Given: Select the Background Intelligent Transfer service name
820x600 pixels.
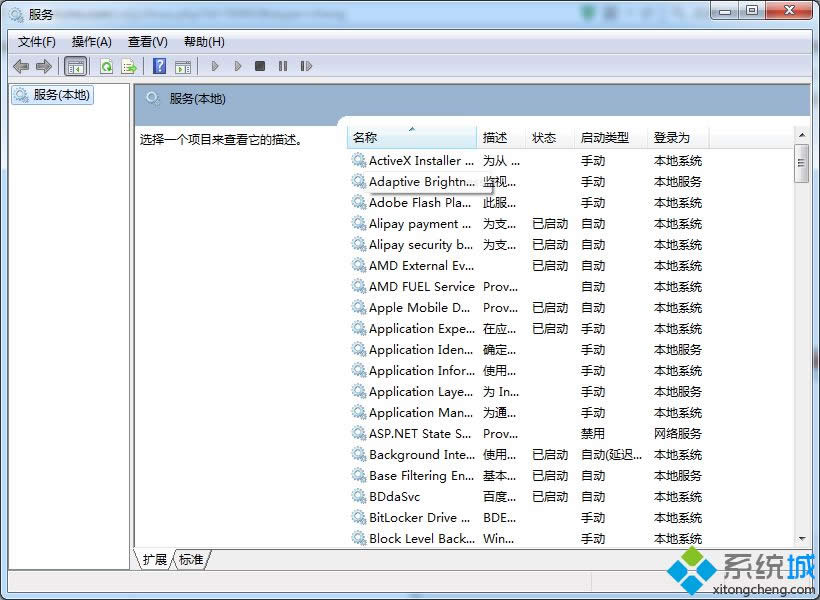Looking at the screenshot, I should pyautogui.click(x=422, y=455).
